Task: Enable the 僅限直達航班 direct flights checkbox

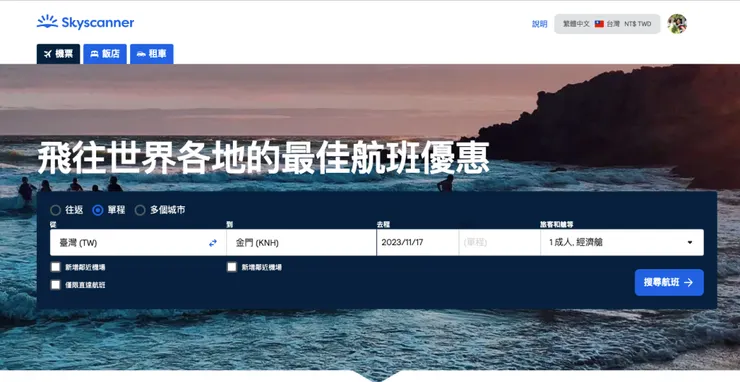Action: [56, 285]
